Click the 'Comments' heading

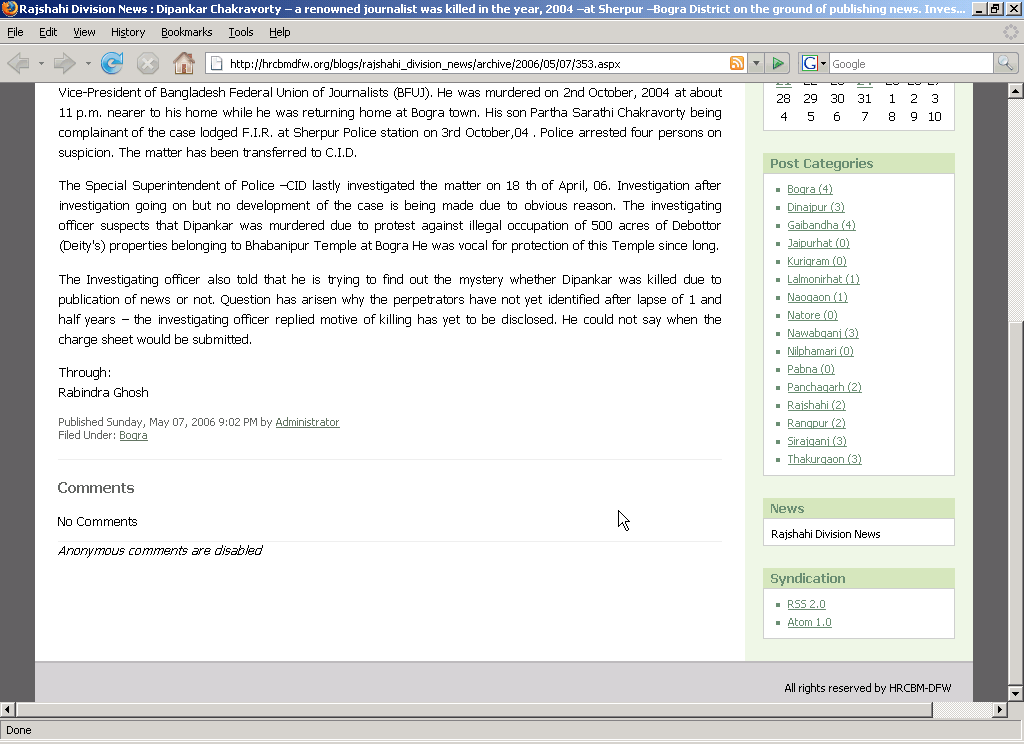click(x=95, y=488)
